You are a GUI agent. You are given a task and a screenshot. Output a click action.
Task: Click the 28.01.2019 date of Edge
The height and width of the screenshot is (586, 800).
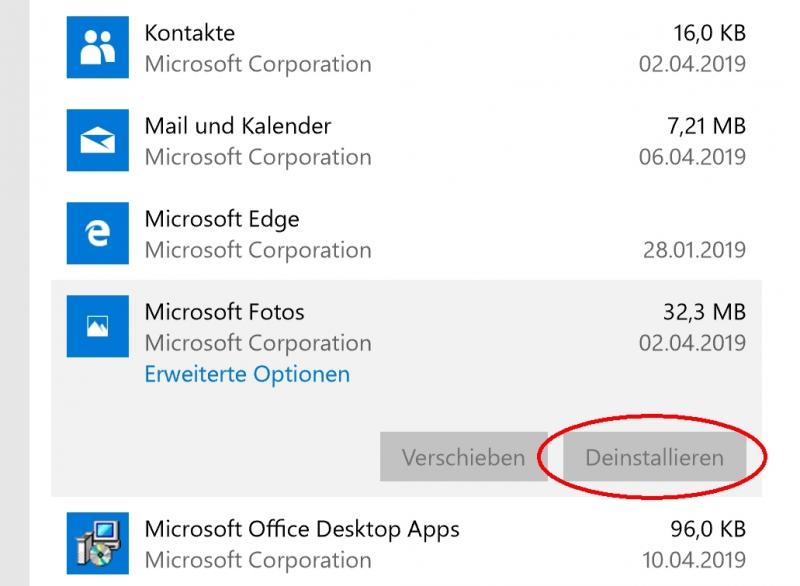[694, 250]
